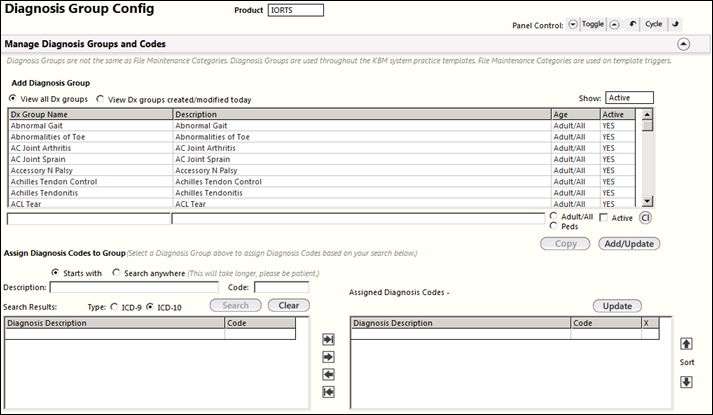Viewport: 713px width, 415px height.
Task: Select the Abnormal Gait group row
Action: (x=322, y=125)
